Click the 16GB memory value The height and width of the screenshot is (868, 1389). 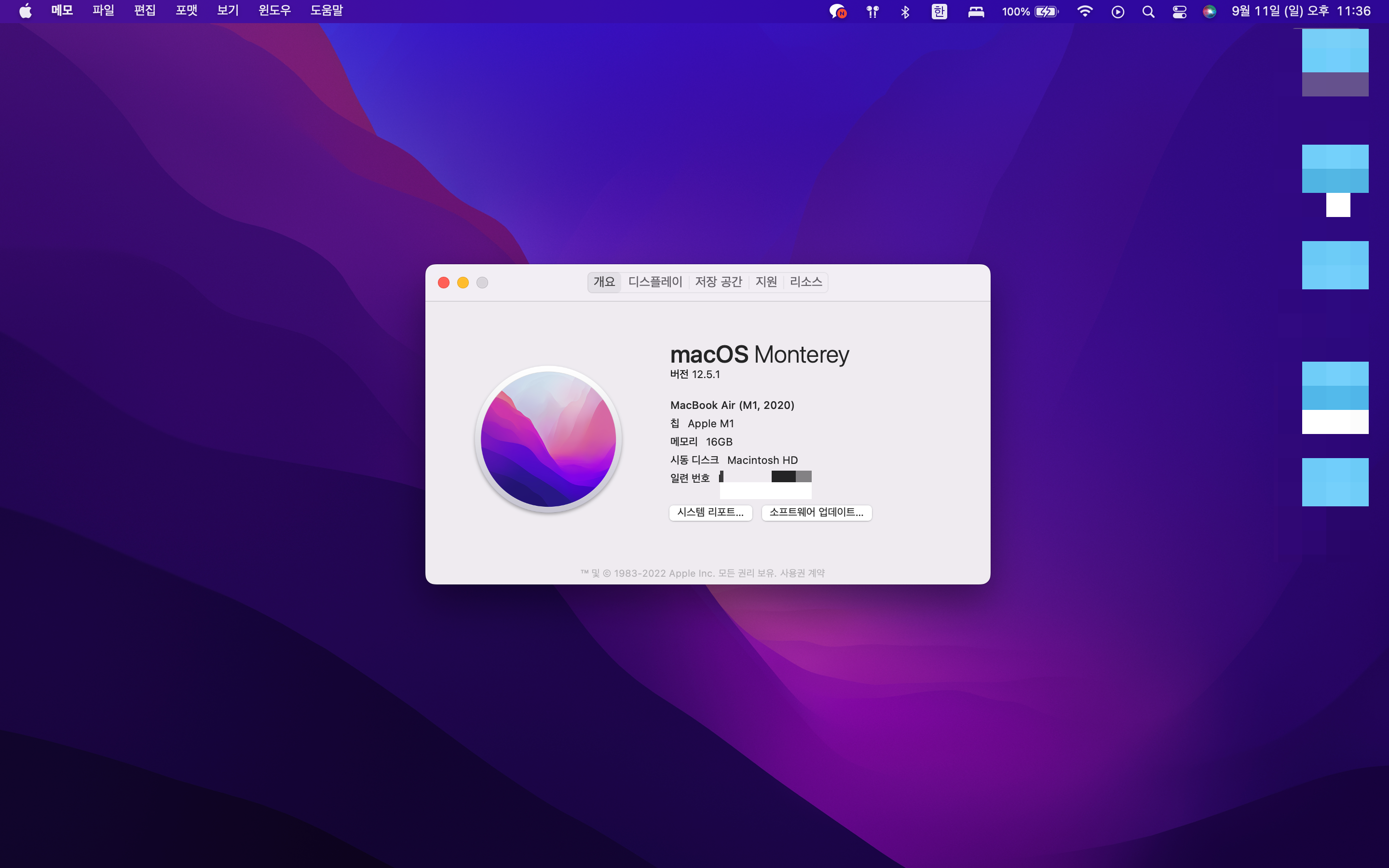[x=719, y=442]
